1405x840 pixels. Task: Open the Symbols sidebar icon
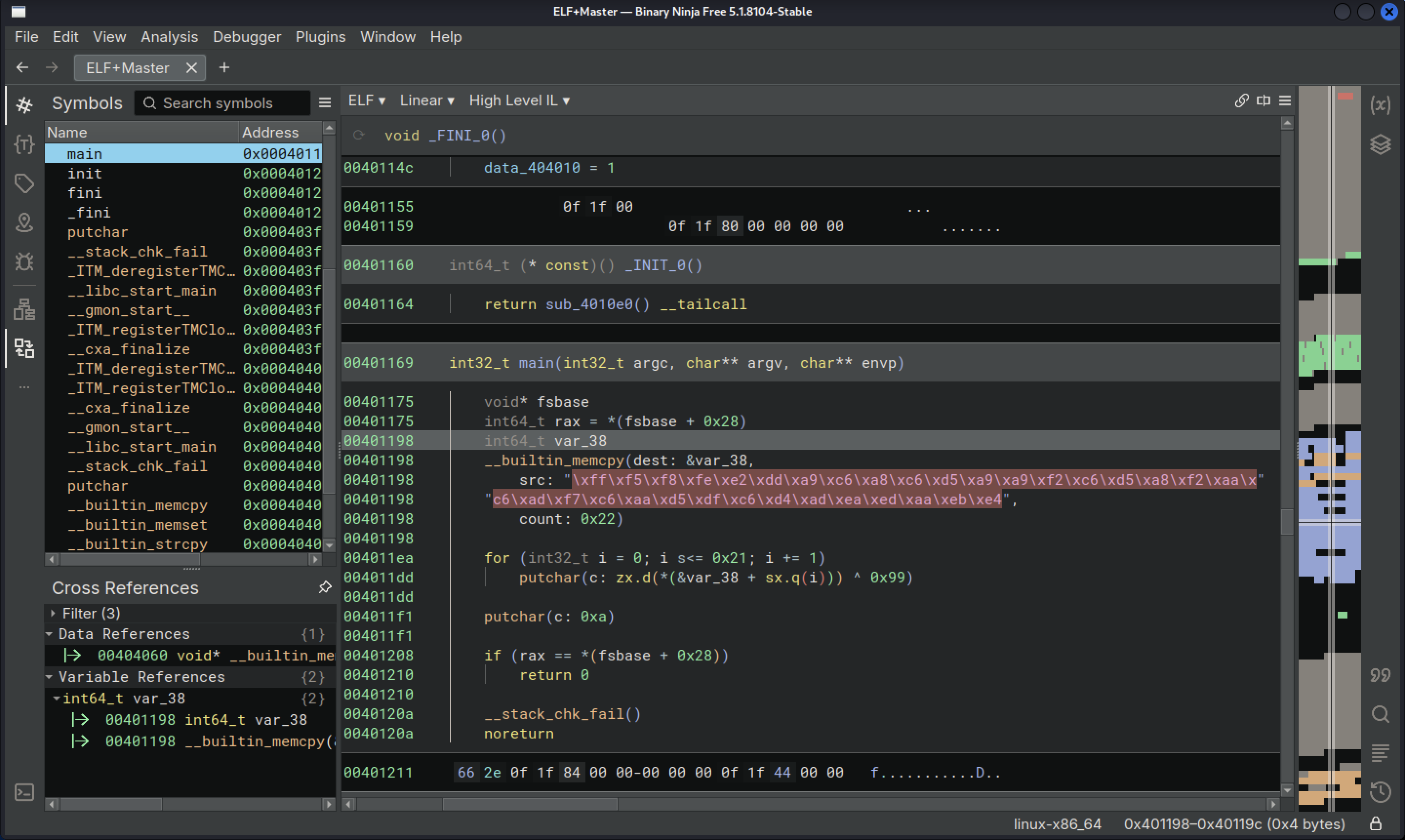click(x=24, y=105)
